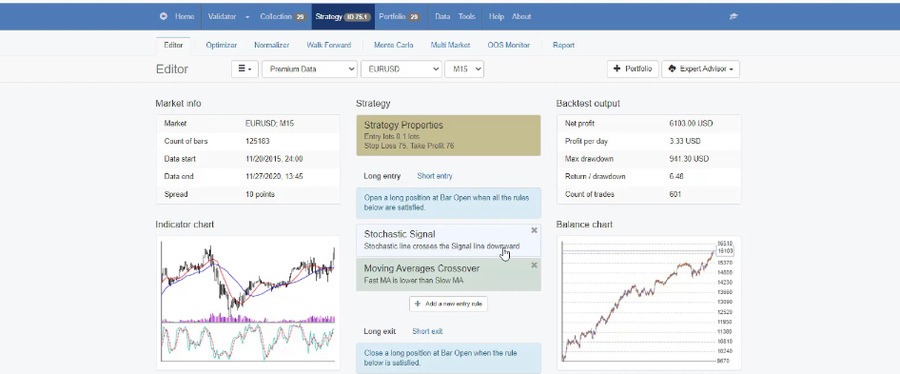The width and height of the screenshot is (900, 374).
Task: Open Collection in the top navigation
Action: click(276, 17)
